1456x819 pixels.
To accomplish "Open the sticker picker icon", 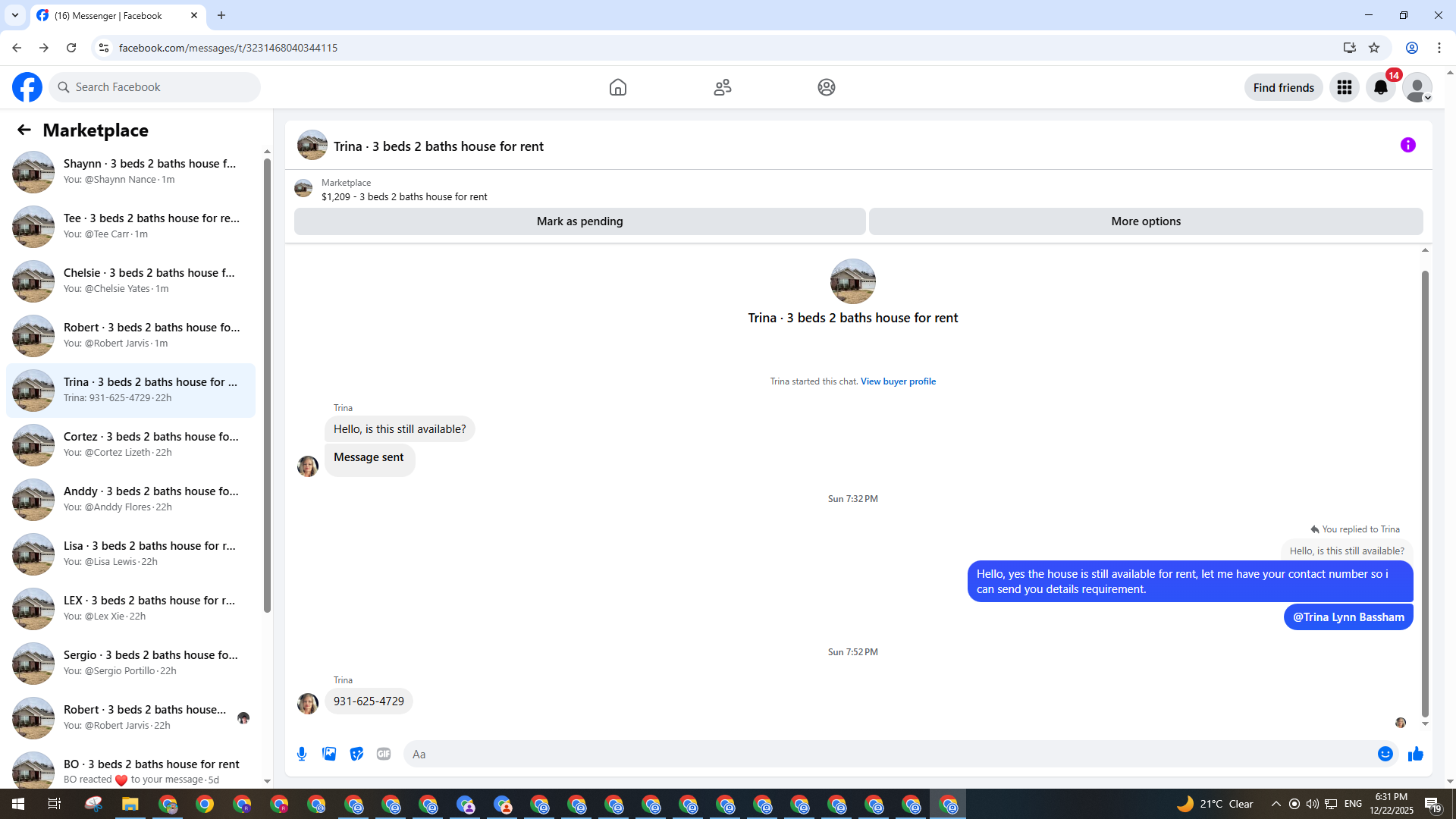I will [356, 754].
